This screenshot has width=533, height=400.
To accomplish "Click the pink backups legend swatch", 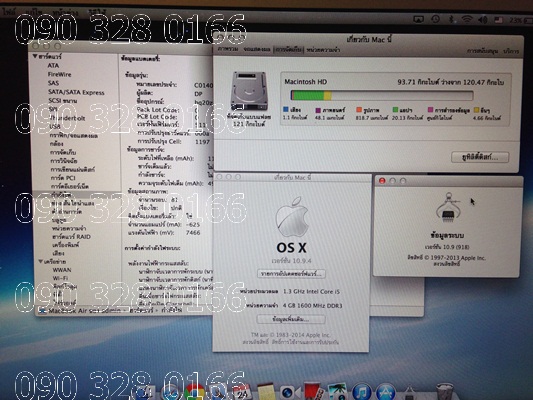I will (x=430, y=110).
